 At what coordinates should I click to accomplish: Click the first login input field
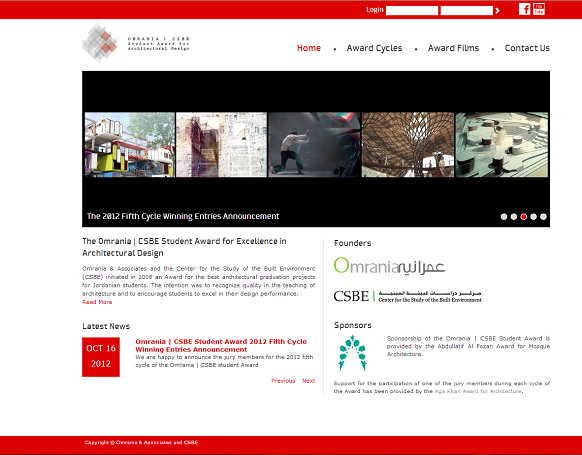[412, 11]
